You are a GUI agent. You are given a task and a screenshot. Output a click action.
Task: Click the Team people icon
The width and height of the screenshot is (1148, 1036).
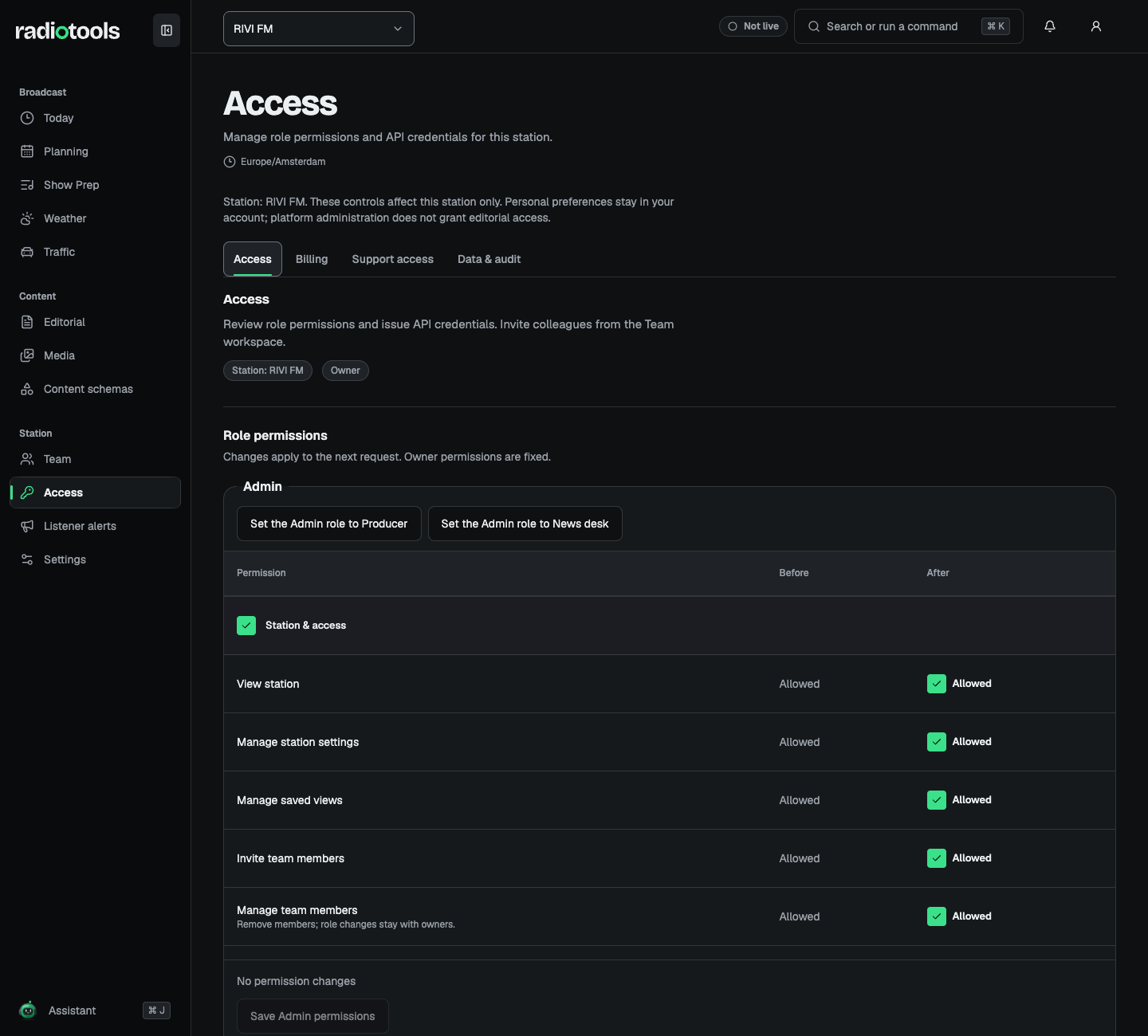click(27, 459)
